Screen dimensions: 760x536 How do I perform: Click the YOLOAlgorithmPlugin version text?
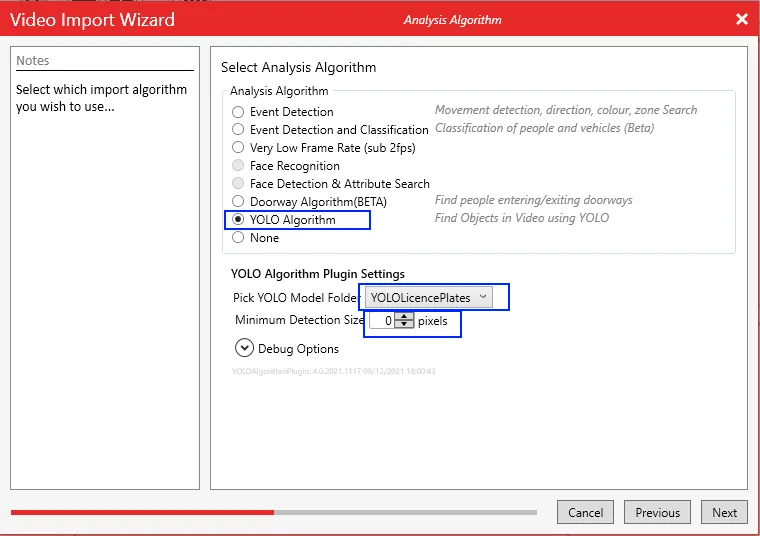point(333,371)
